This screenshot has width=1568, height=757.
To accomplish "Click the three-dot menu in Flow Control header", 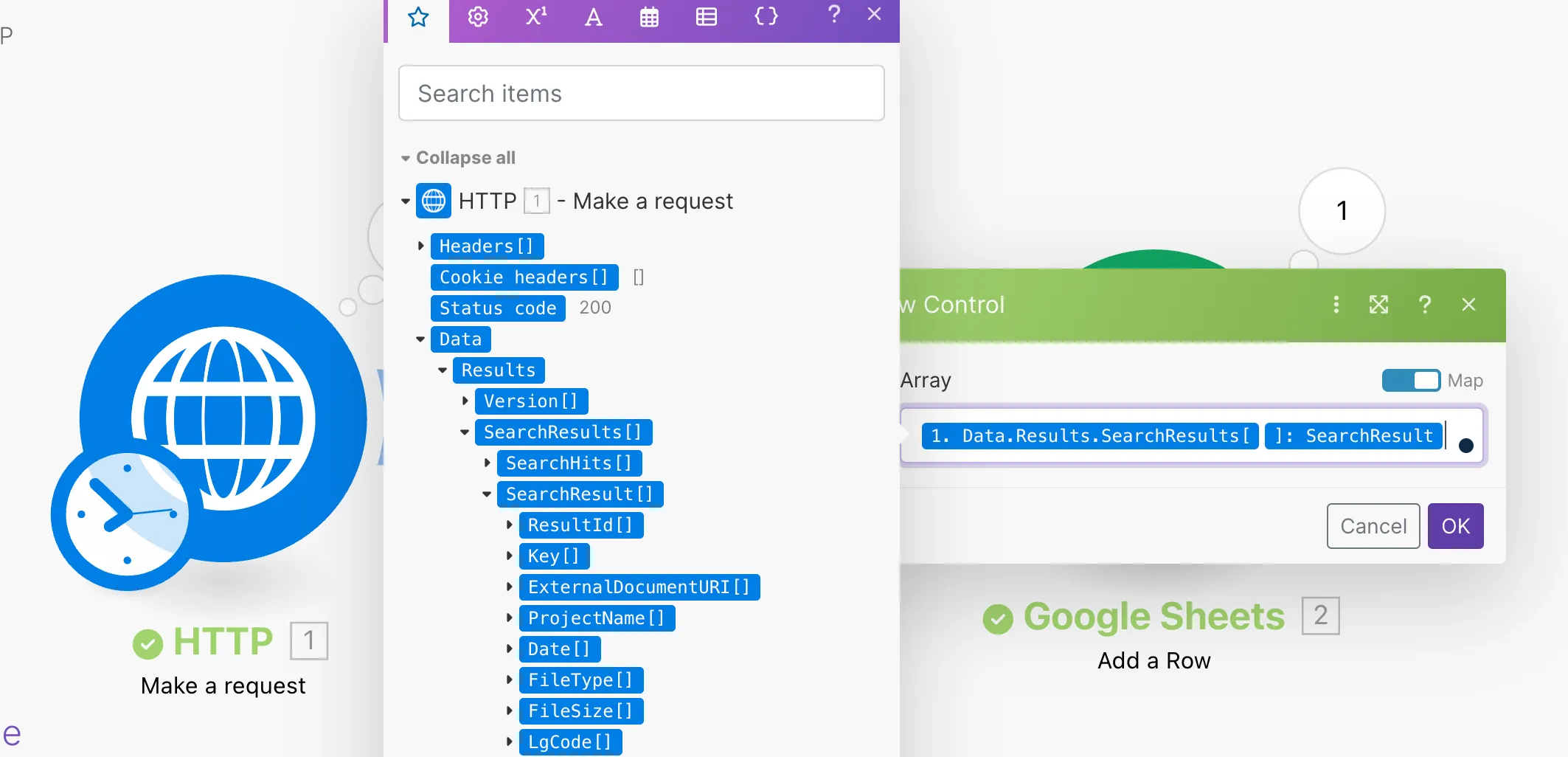I will click(x=1336, y=305).
